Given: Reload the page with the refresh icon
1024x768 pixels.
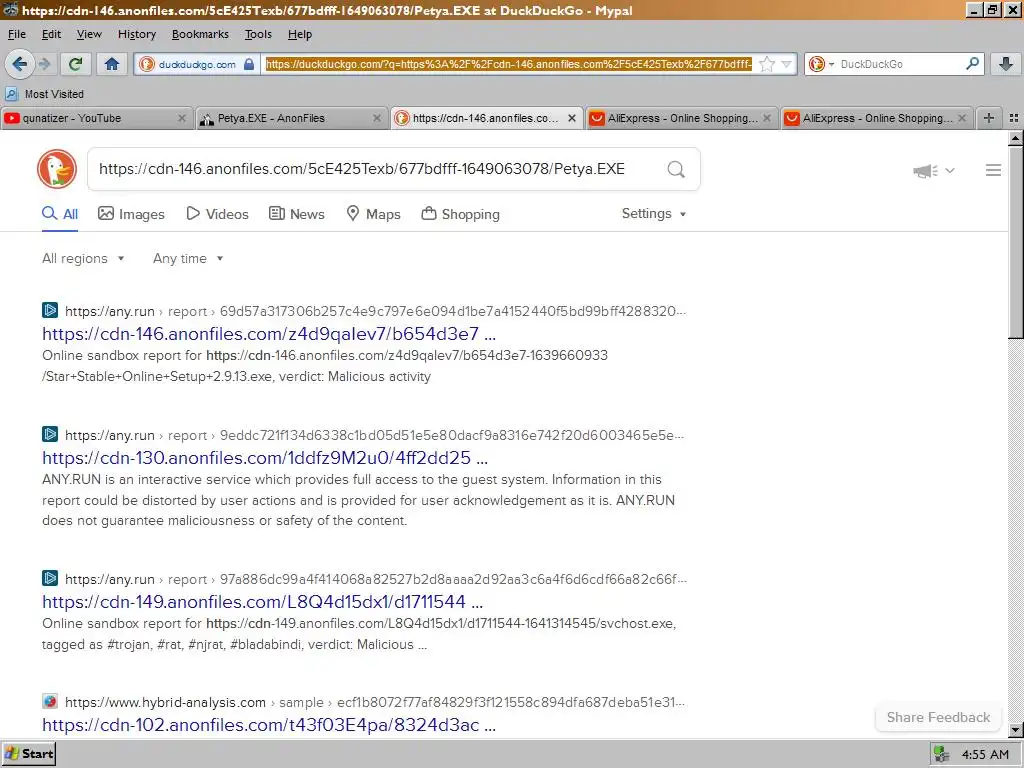Looking at the screenshot, I should tap(75, 64).
